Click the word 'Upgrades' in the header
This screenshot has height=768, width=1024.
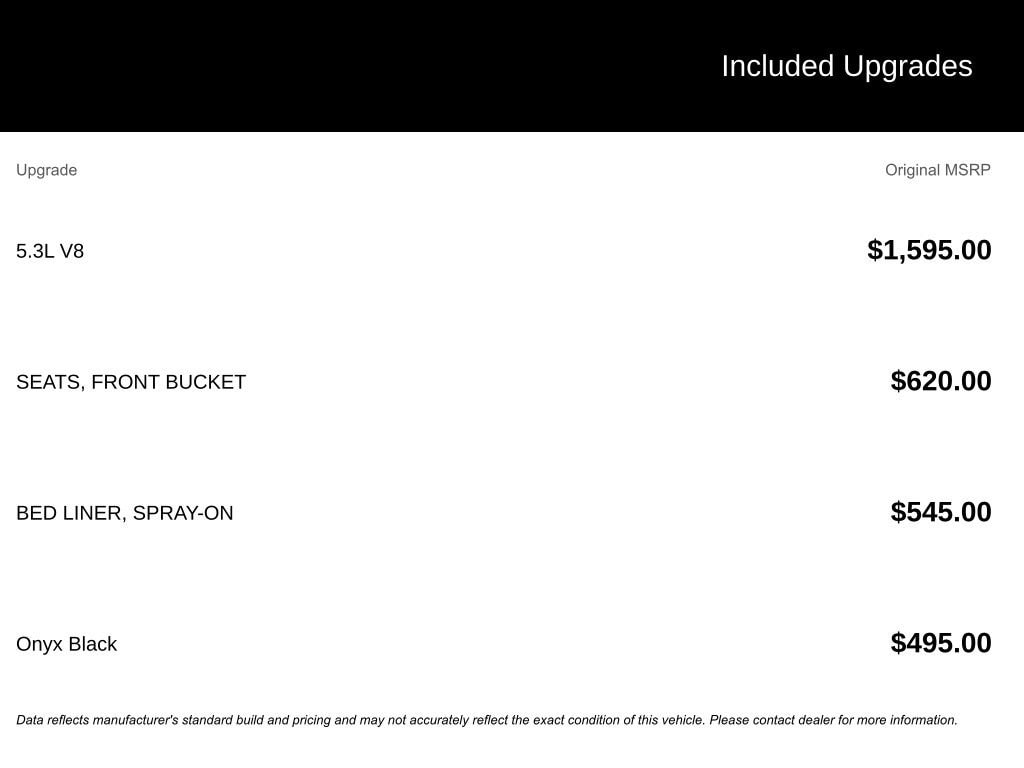coord(908,67)
